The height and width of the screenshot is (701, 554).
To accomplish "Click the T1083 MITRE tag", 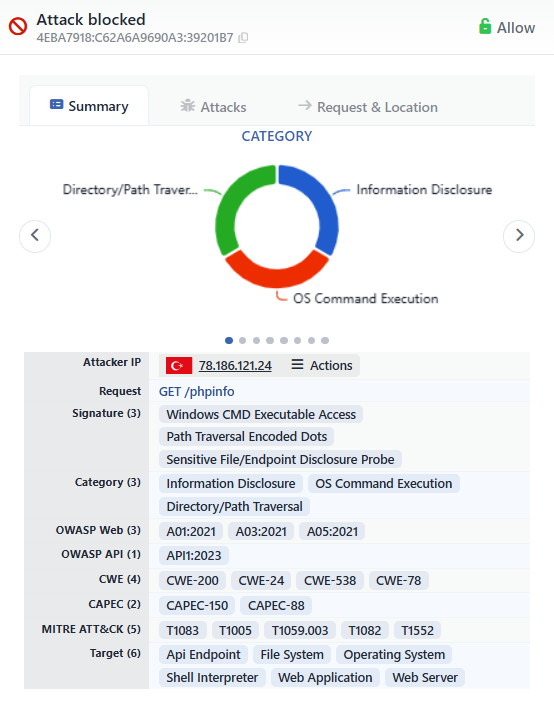I will click(182, 631).
